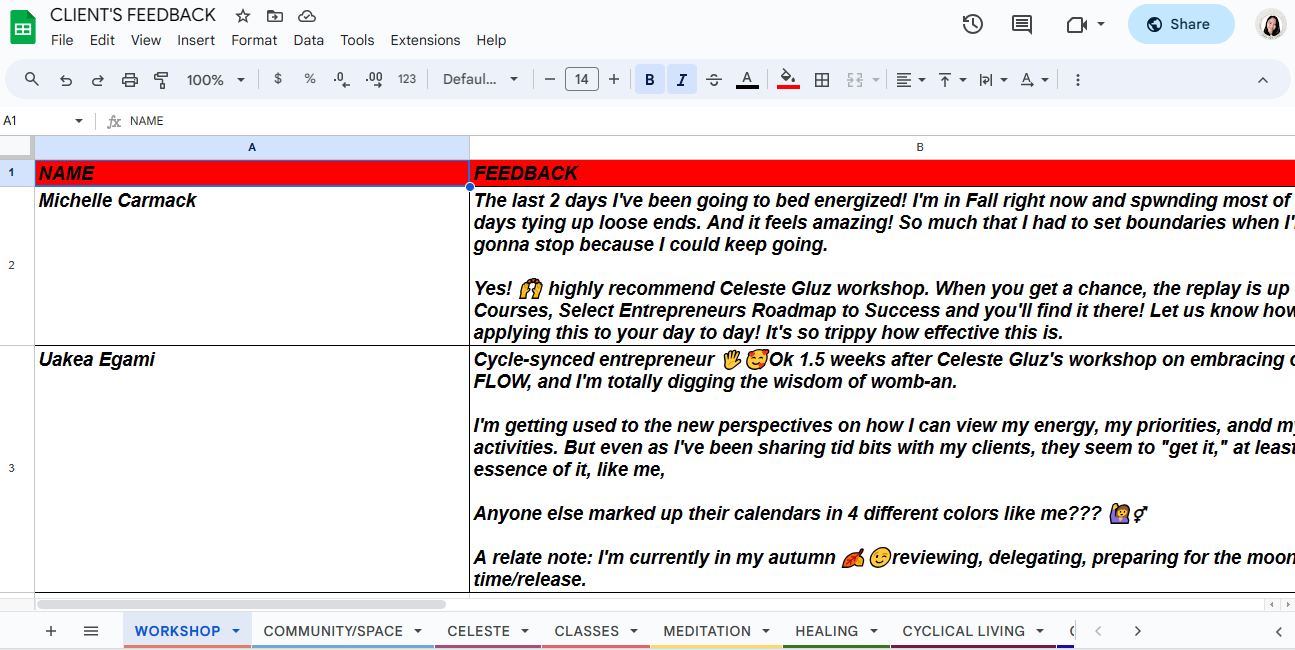Open the Format menu
Image resolution: width=1295 pixels, height=650 pixels.
pyautogui.click(x=254, y=40)
